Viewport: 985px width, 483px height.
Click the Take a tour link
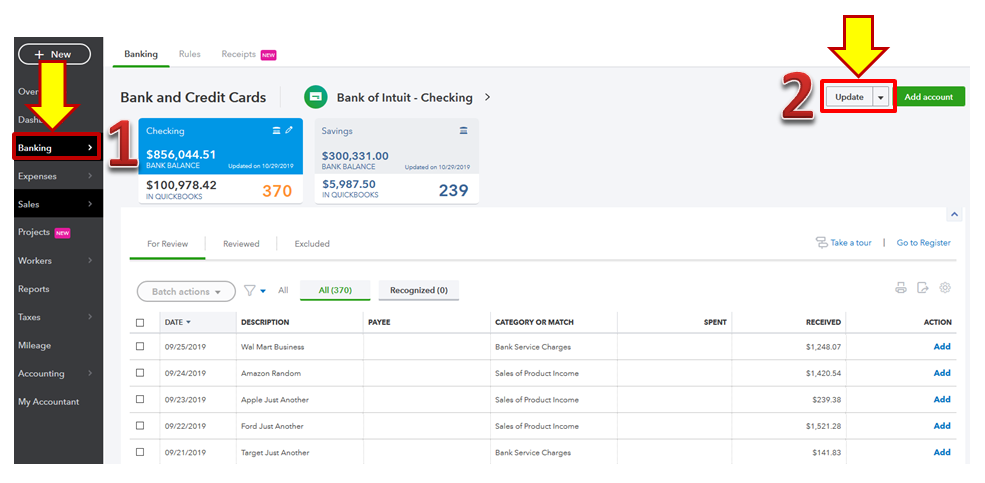point(851,242)
